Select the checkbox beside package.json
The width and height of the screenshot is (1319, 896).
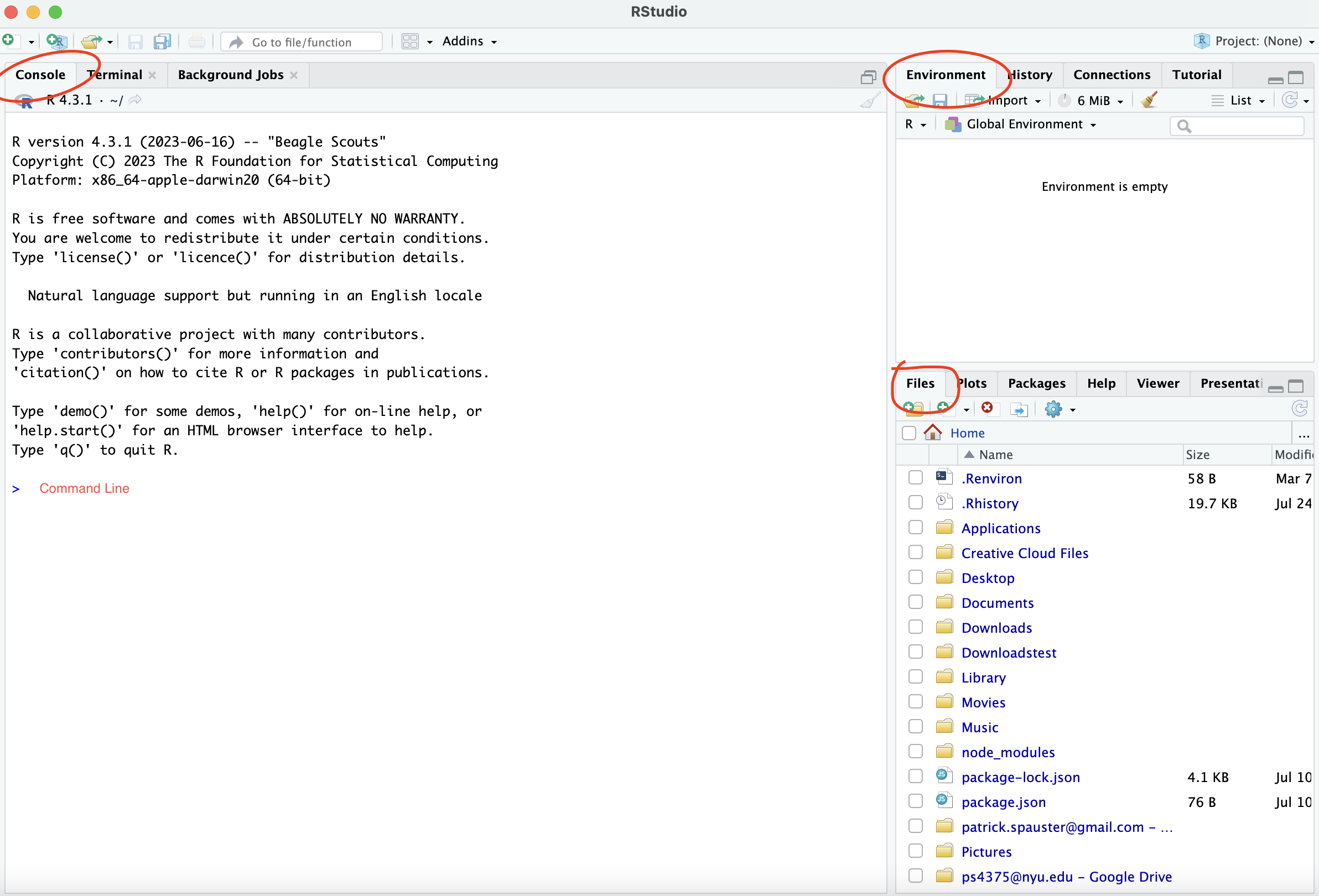tap(915, 801)
